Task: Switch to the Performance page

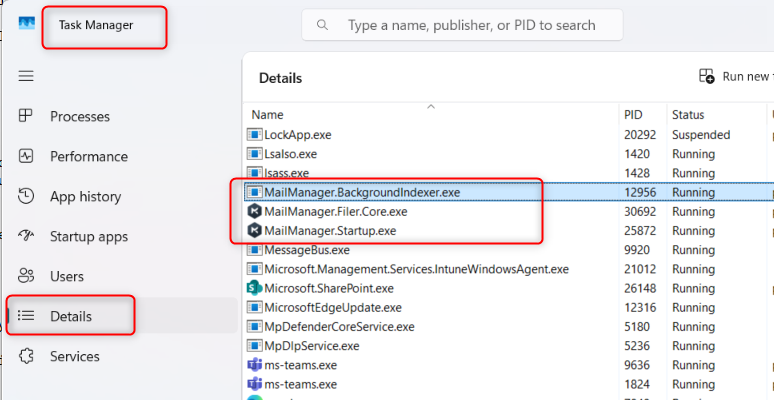Action: 89,156
